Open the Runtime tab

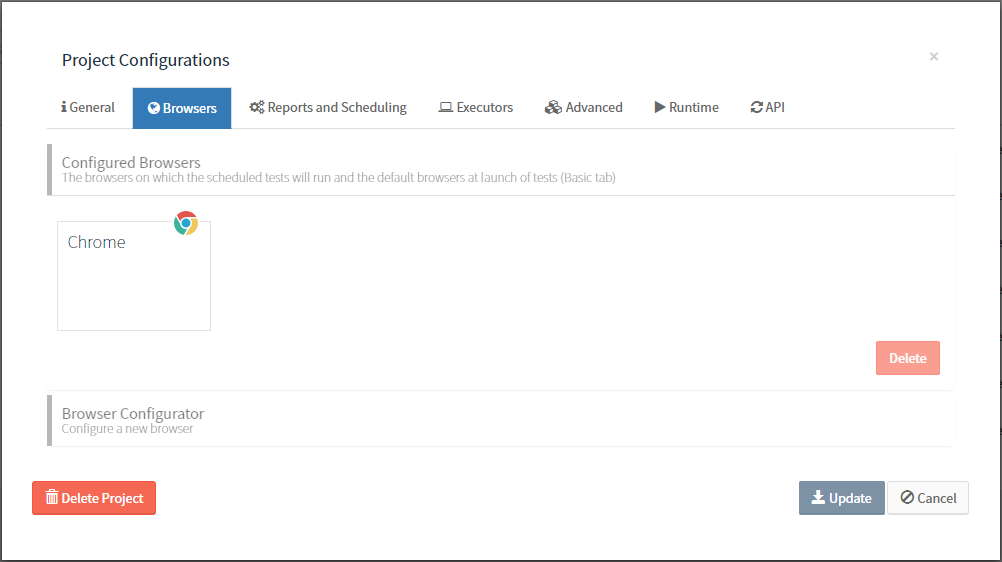[x=686, y=107]
